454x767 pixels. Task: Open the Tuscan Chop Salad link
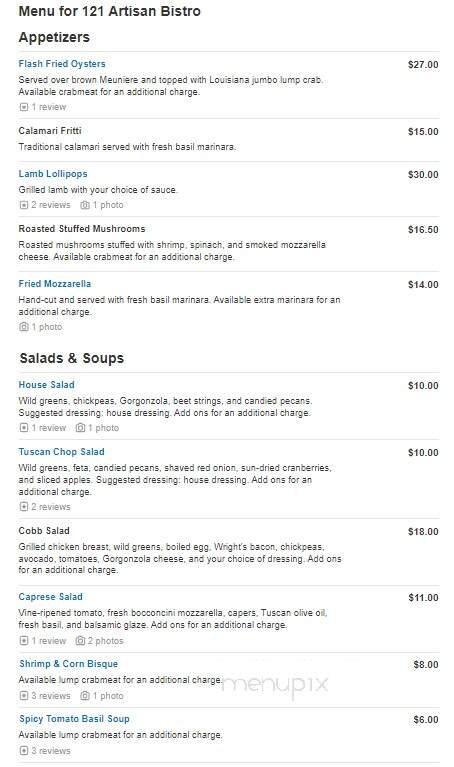tap(62, 451)
